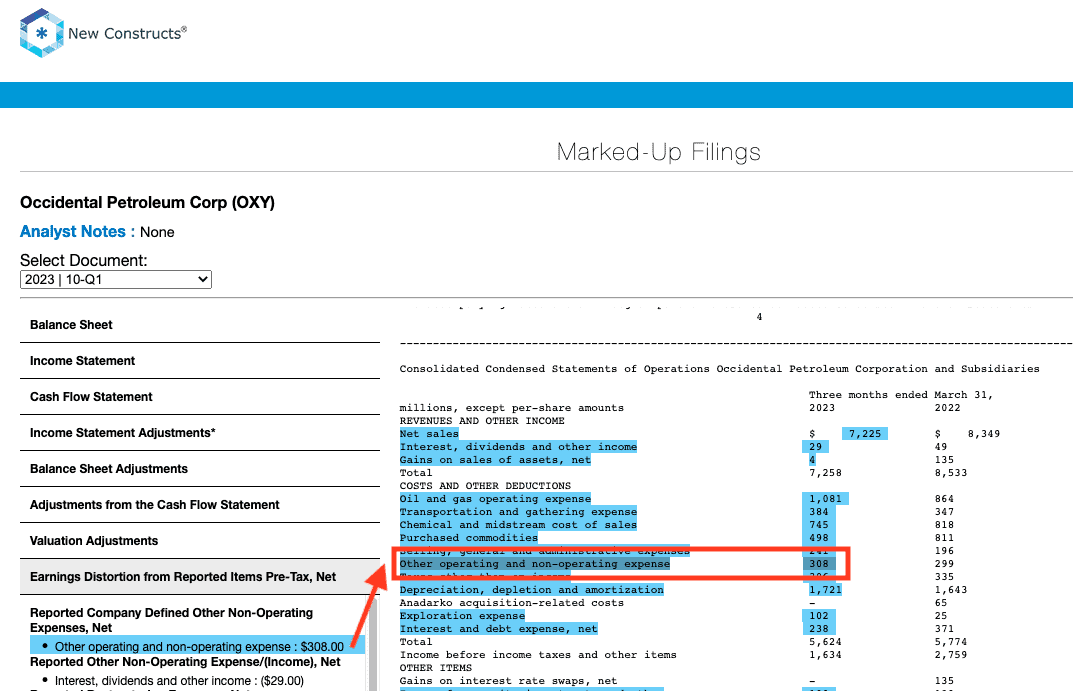Open Adjustments from the Cash Flow Statement

click(155, 505)
